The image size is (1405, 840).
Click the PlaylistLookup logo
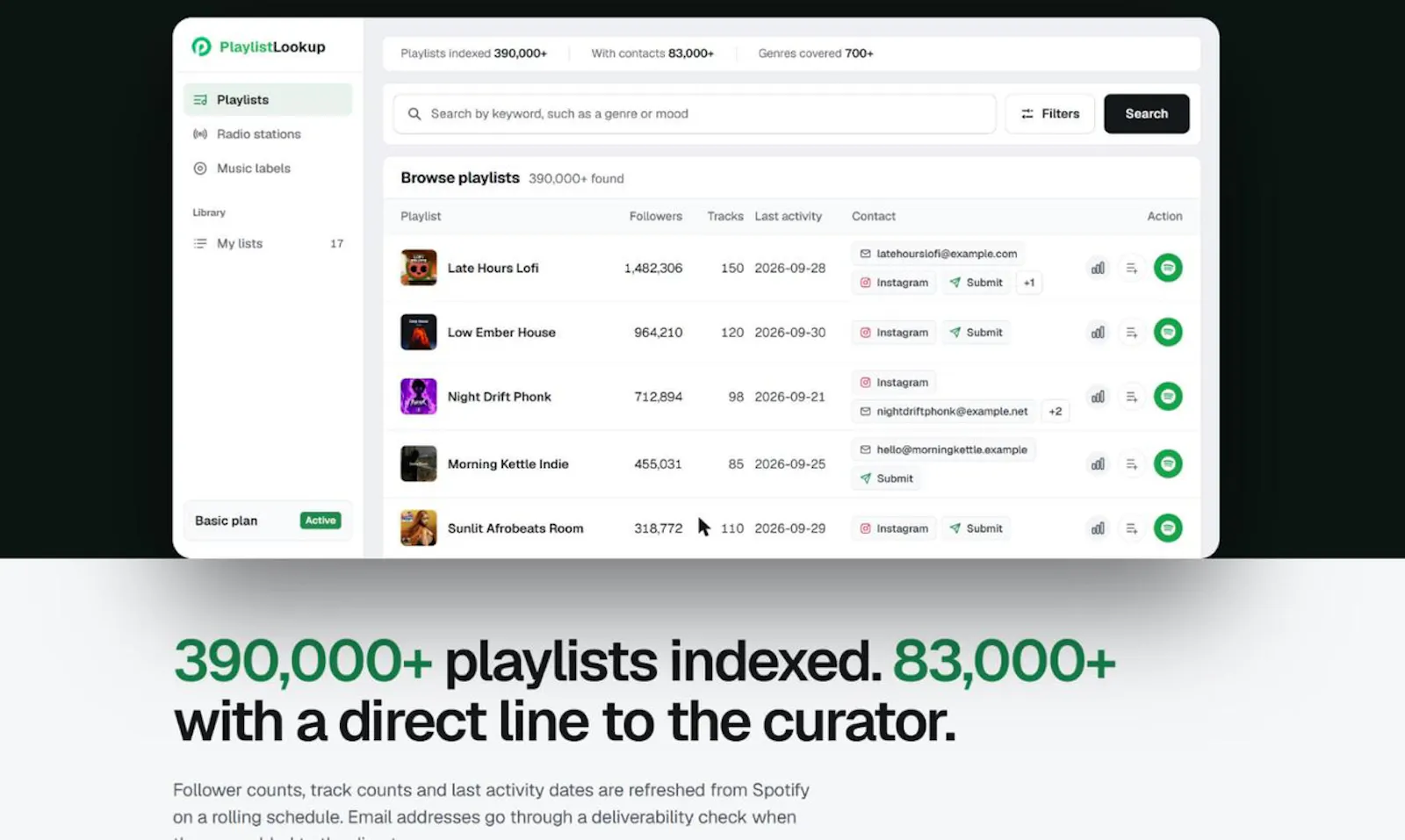pyautogui.click(x=258, y=47)
